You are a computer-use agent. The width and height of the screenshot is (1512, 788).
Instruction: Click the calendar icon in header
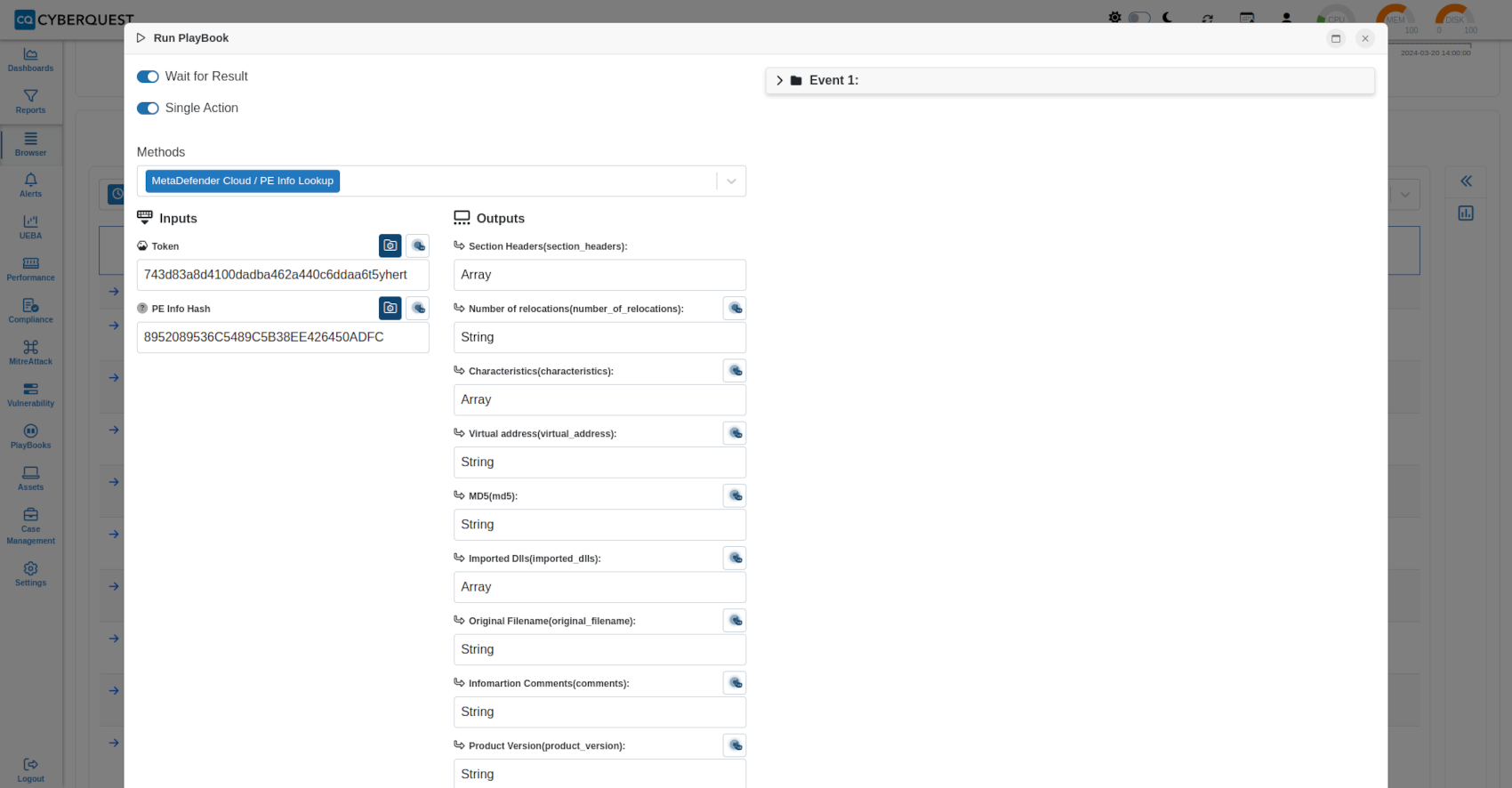1247,18
